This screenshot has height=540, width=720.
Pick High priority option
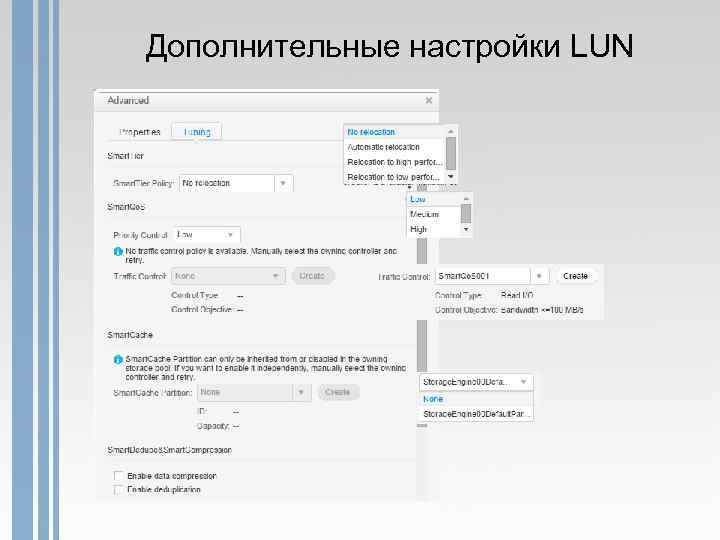click(433, 229)
